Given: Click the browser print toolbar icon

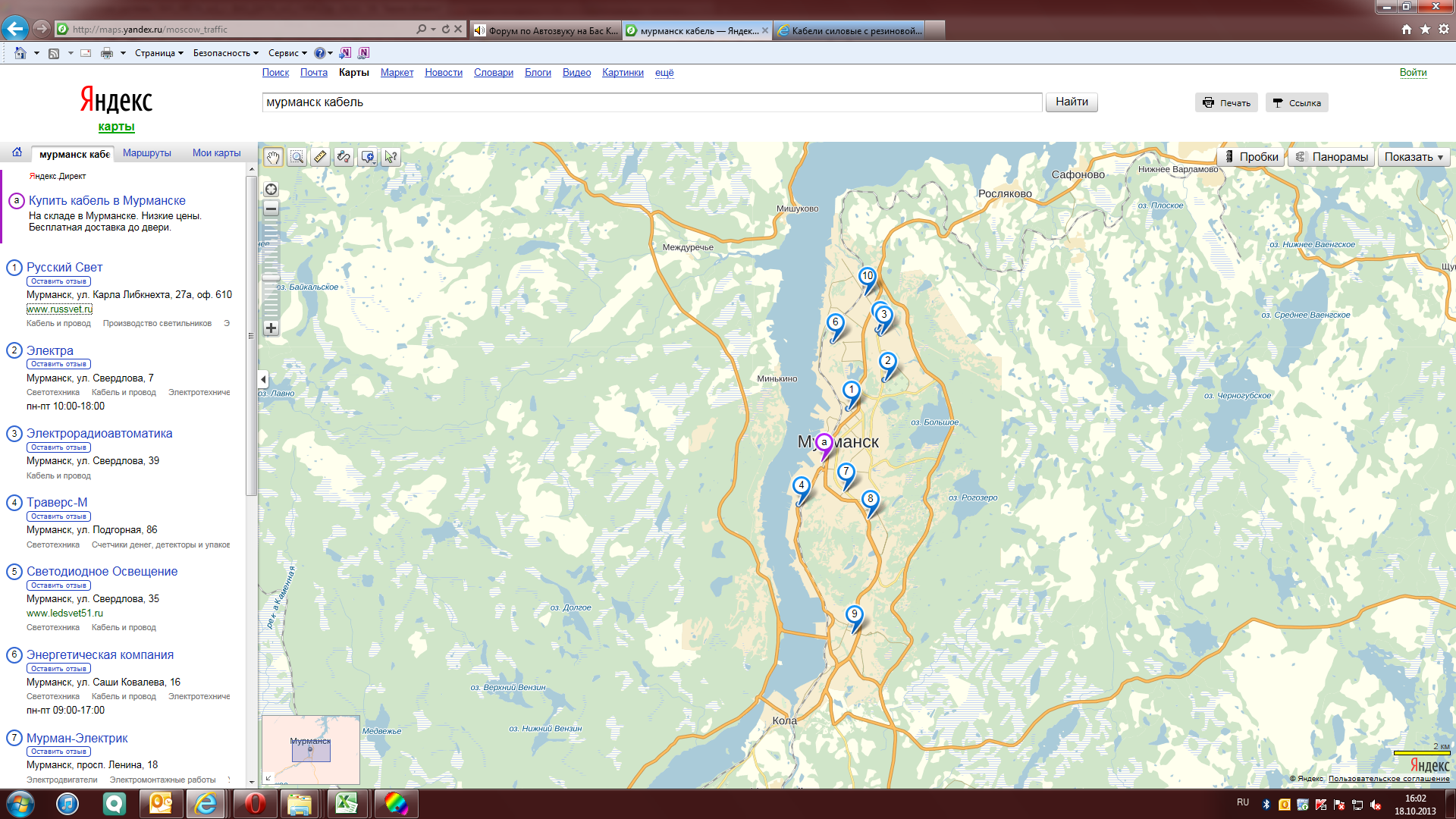Looking at the screenshot, I should coord(107,53).
